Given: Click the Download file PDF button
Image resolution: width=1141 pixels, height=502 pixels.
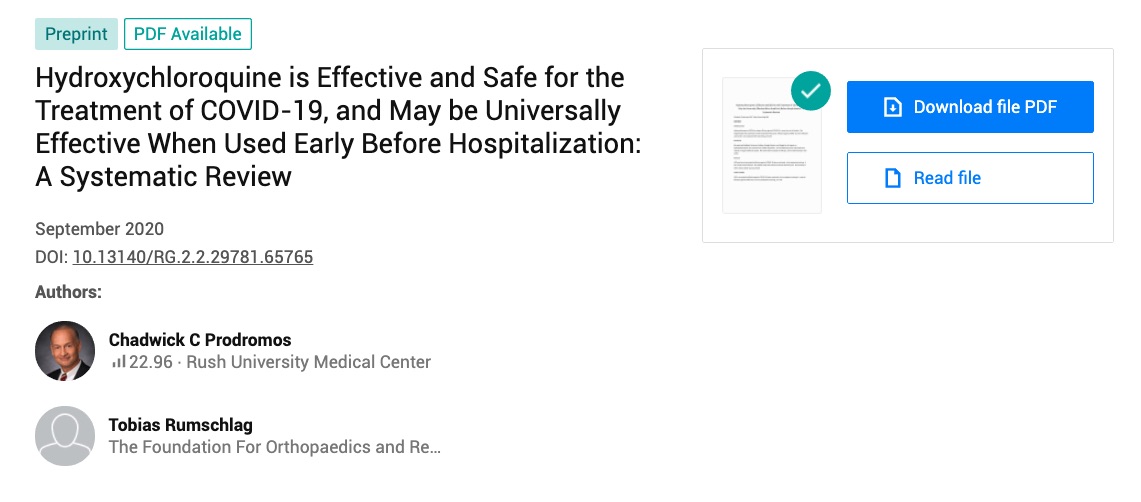Looking at the screenshot, I should [970, 107].
